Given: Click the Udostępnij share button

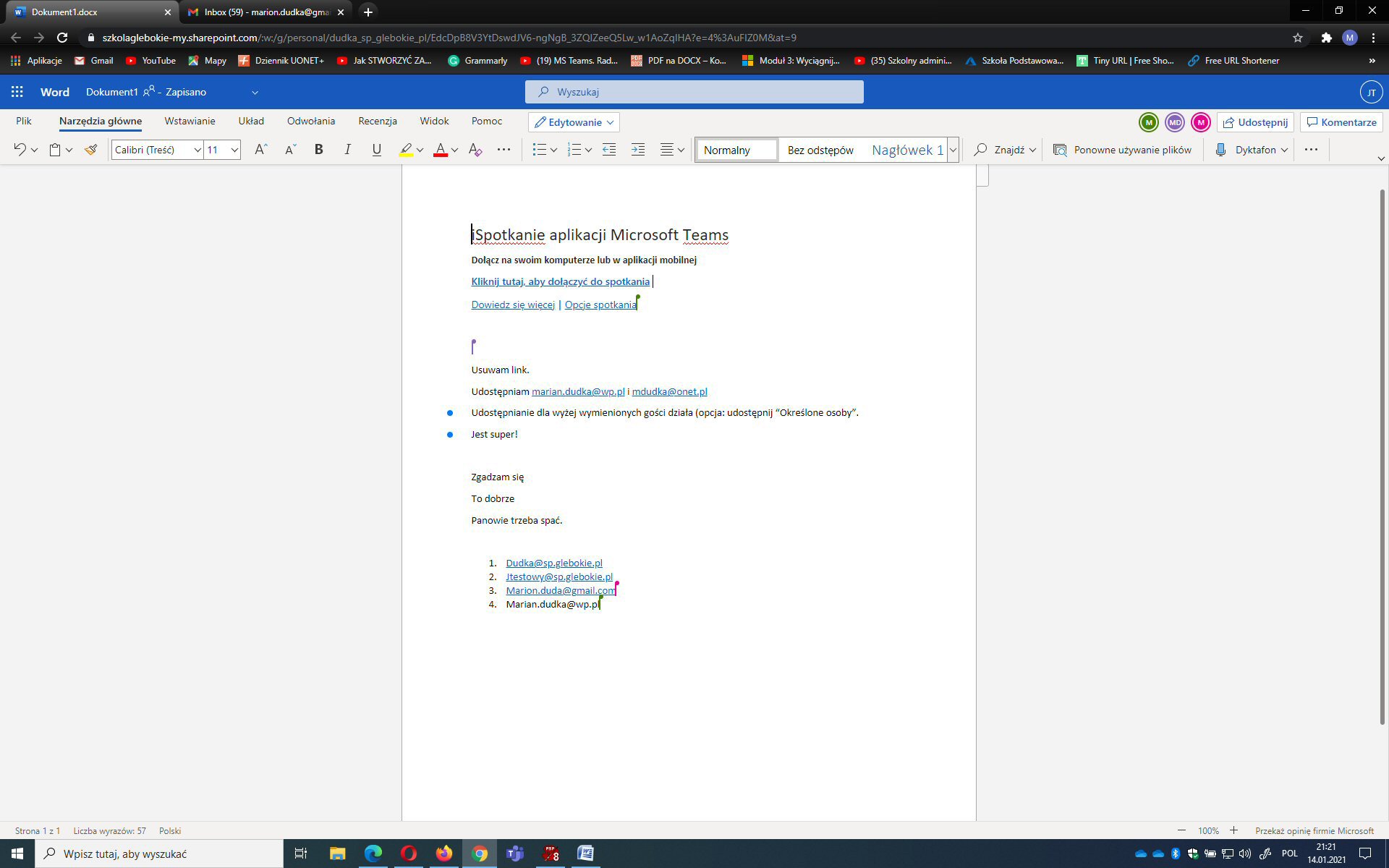Looking at the screenshot, I should coord(1255,122).
